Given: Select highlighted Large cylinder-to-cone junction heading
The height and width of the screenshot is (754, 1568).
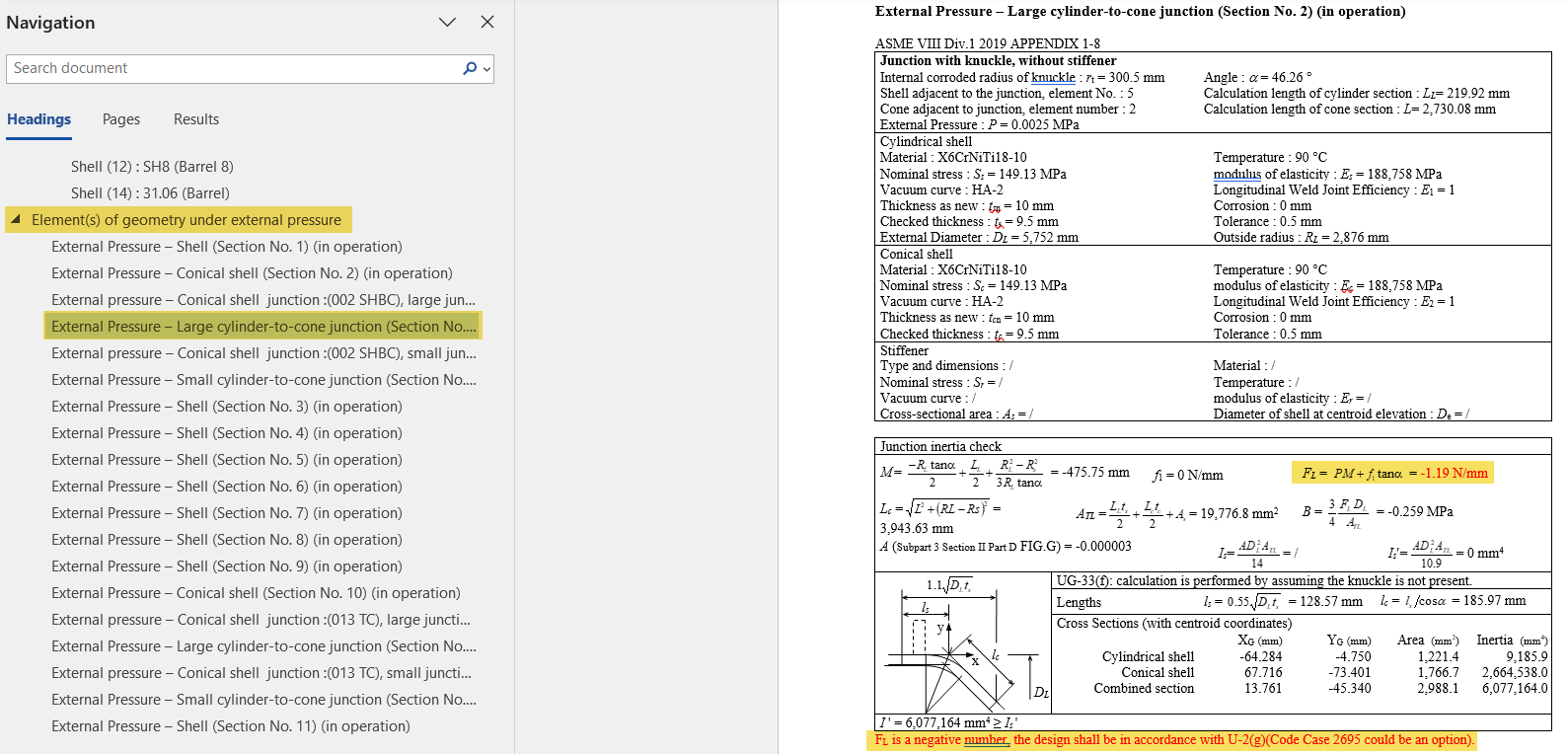Looking at the screenshot, I should click(263, 327).
